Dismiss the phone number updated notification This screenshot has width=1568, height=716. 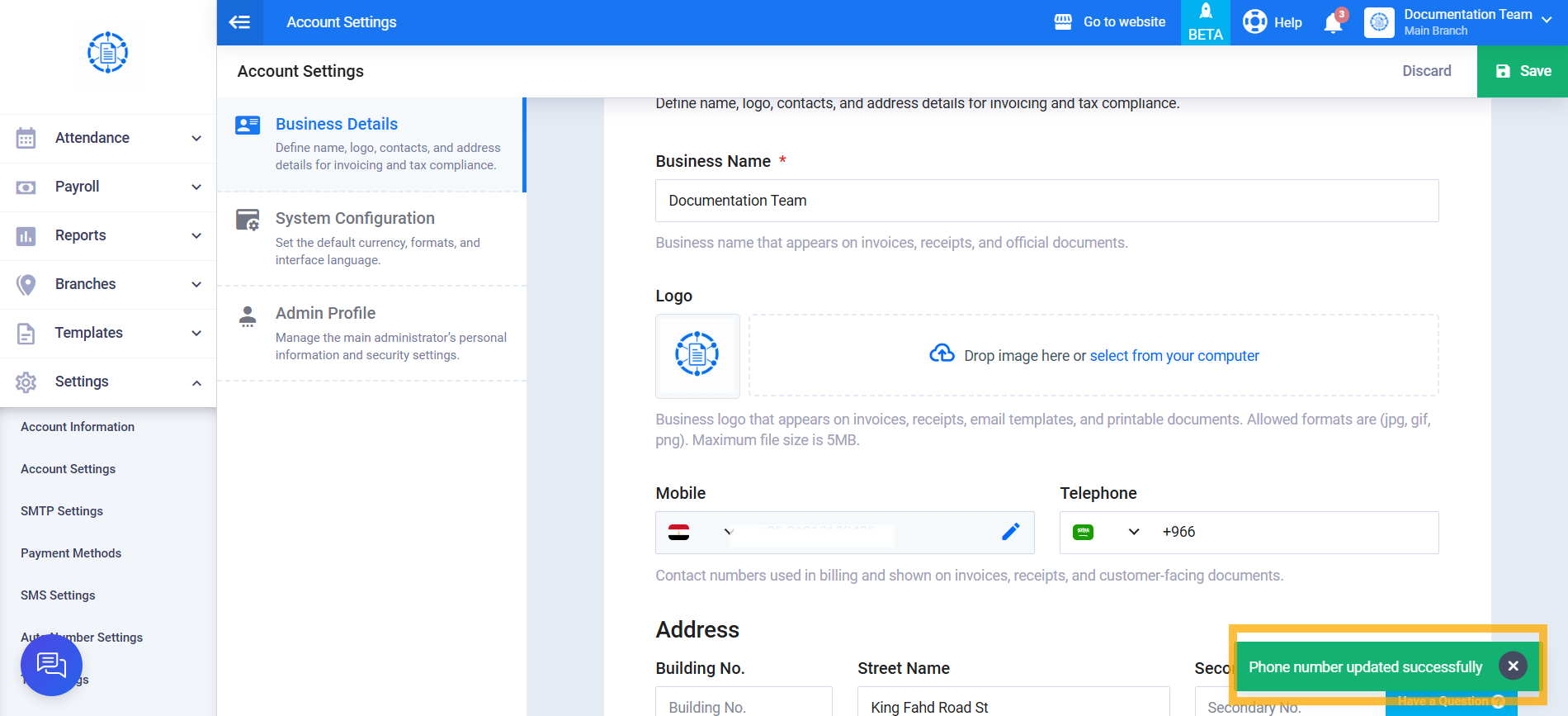[x=1513, y=666]
